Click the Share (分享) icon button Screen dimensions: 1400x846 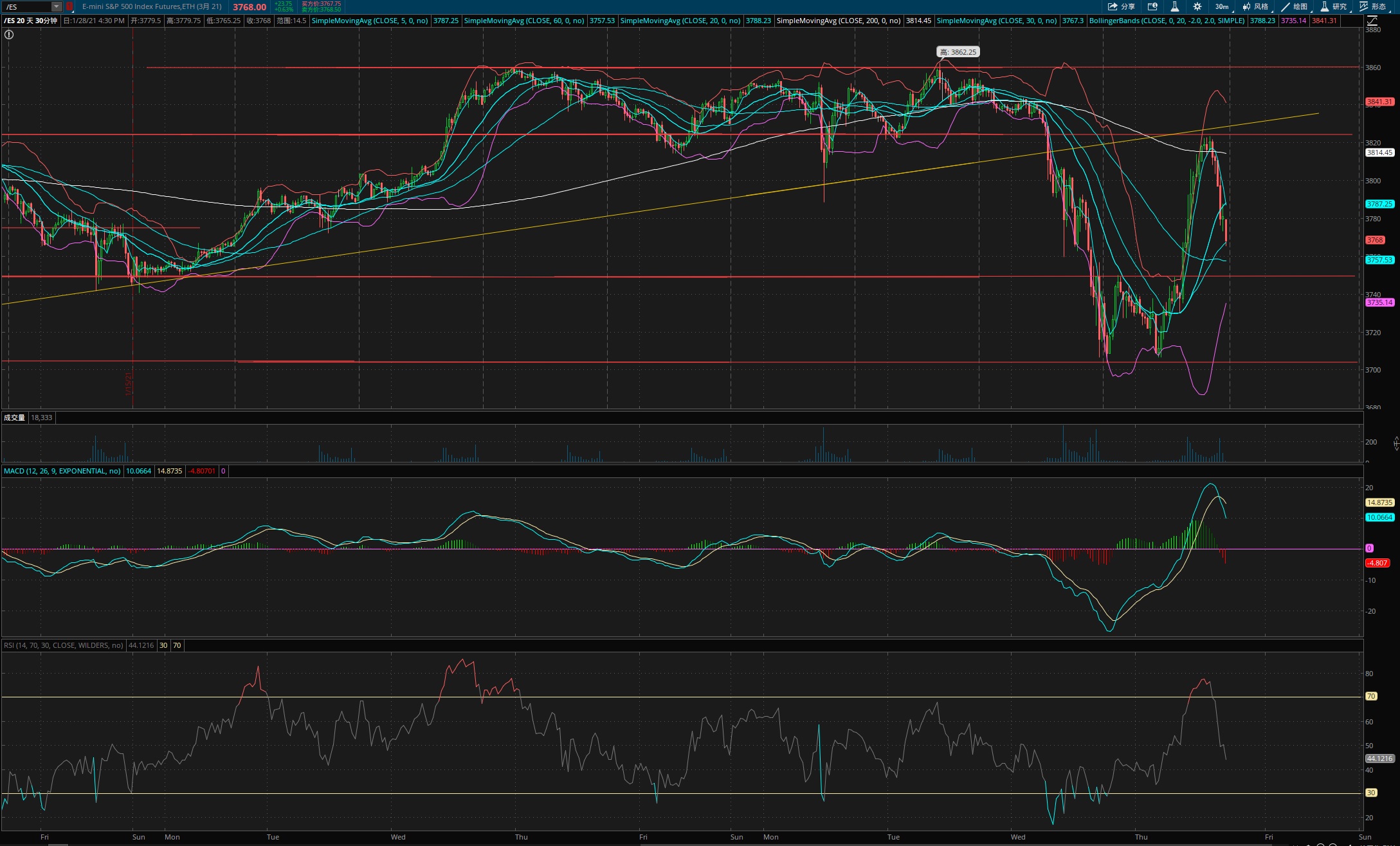[x=1121, y=6]
